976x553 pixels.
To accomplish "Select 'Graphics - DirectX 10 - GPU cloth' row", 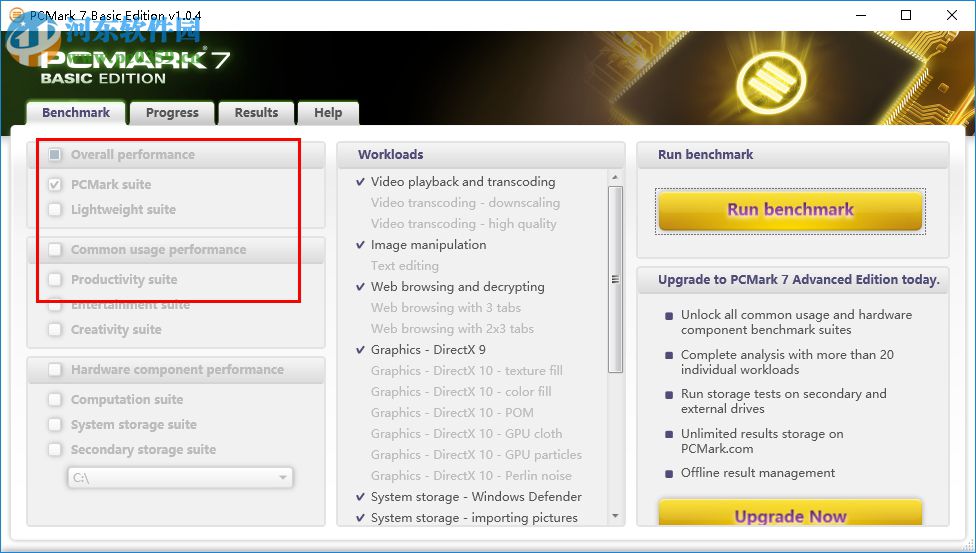I will pyautogui.click(x=467, y=433).
